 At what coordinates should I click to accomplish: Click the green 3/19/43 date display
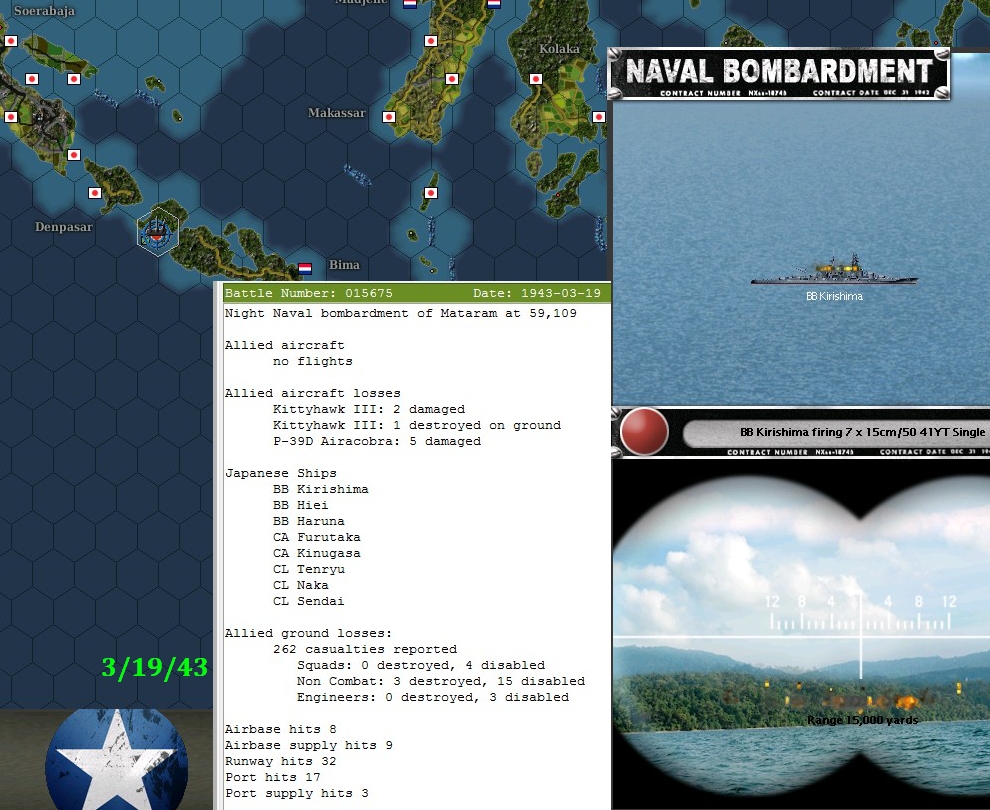click(155, 667)
